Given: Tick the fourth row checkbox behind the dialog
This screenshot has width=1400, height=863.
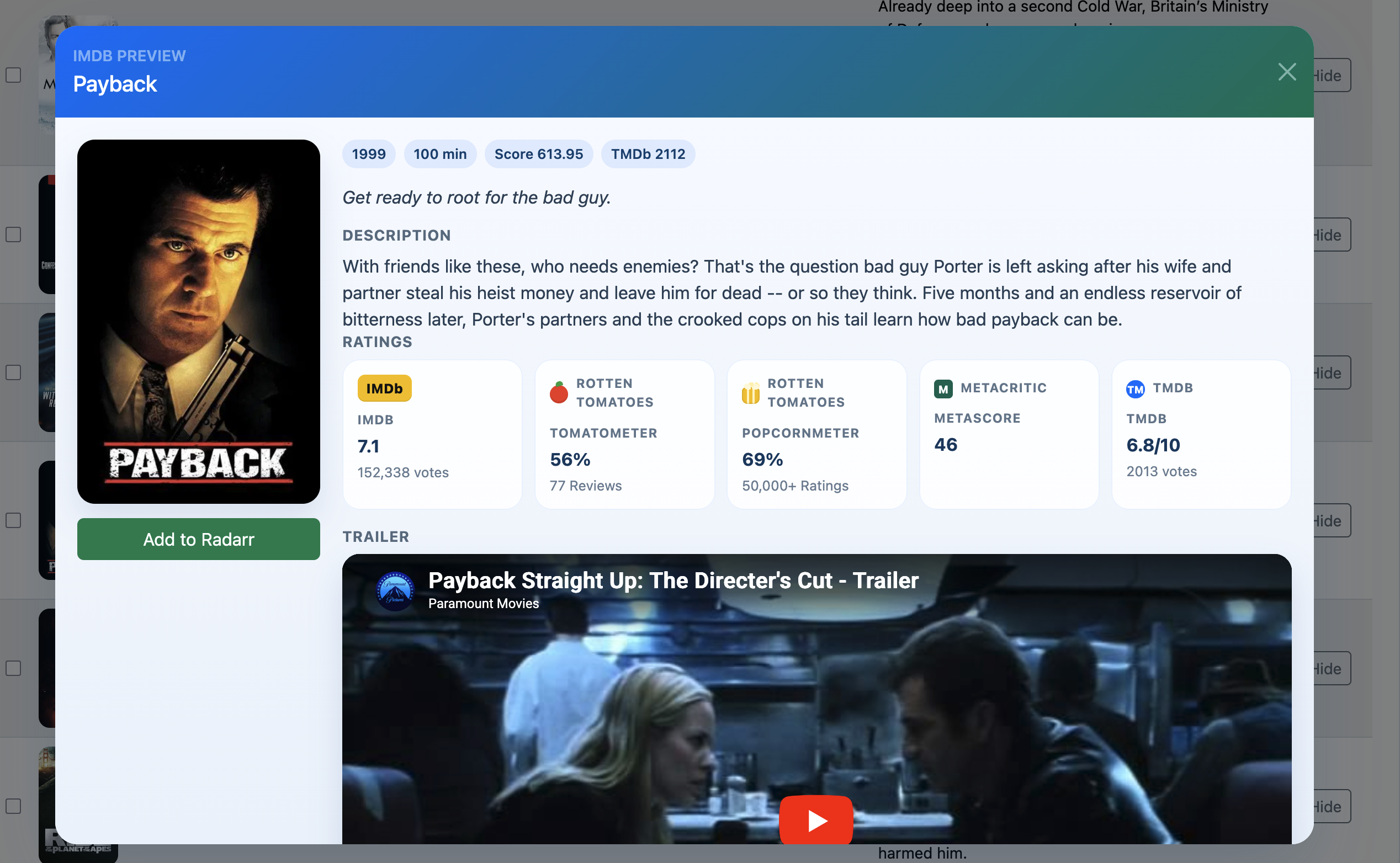Looking at the screenshot, I should click(x=14, y=520).
